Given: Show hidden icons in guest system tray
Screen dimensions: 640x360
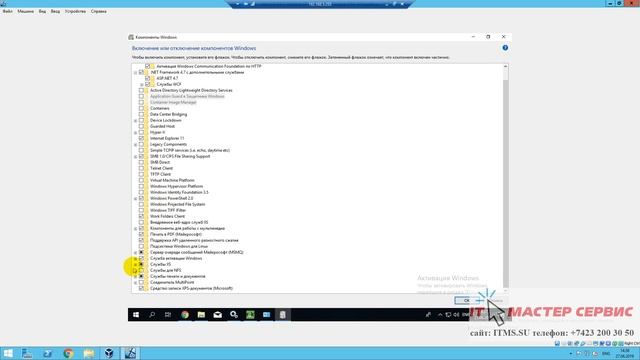Looking at the screenshot, I should tap(440, 315).
